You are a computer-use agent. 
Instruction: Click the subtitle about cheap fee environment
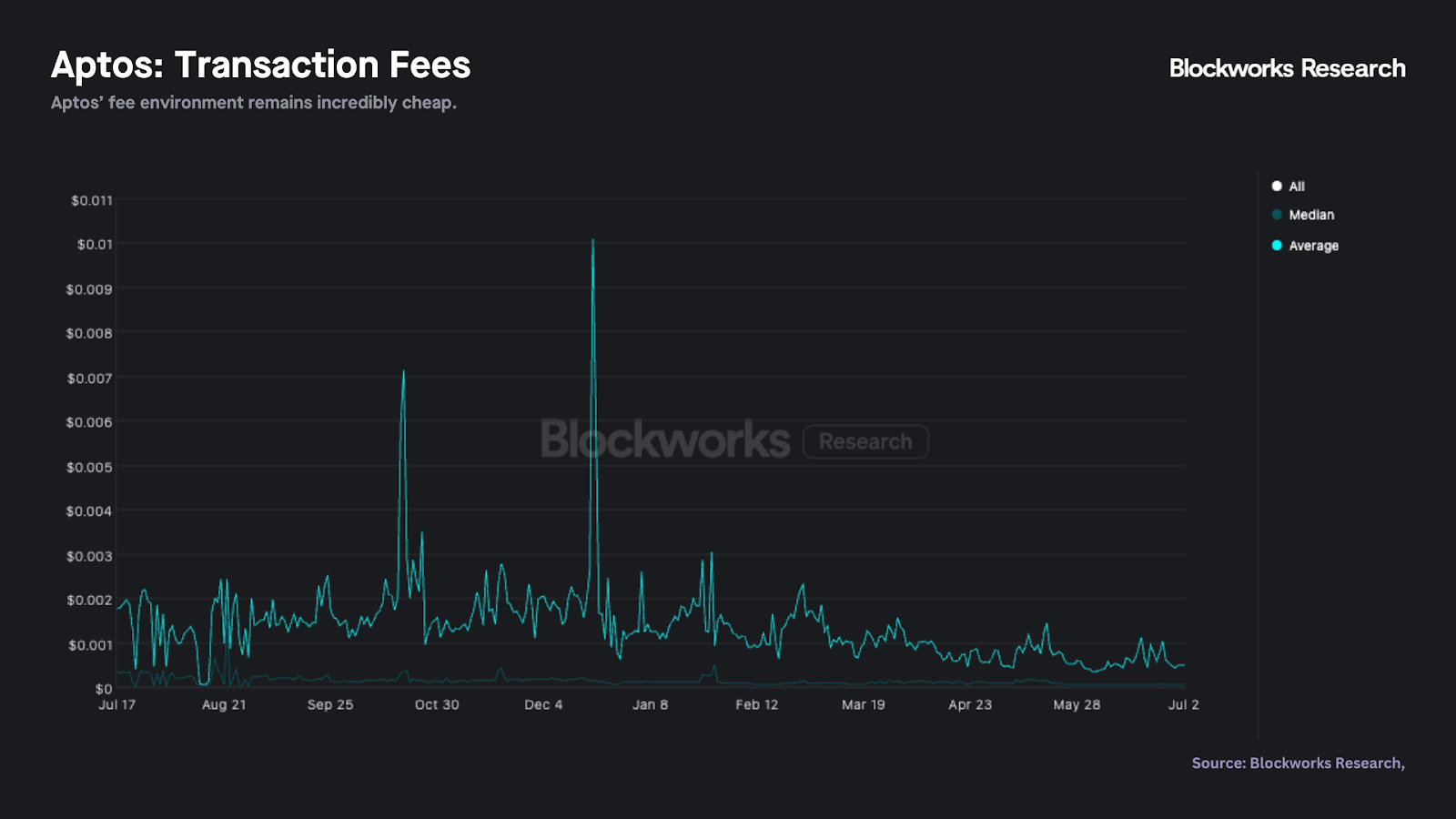254,103
